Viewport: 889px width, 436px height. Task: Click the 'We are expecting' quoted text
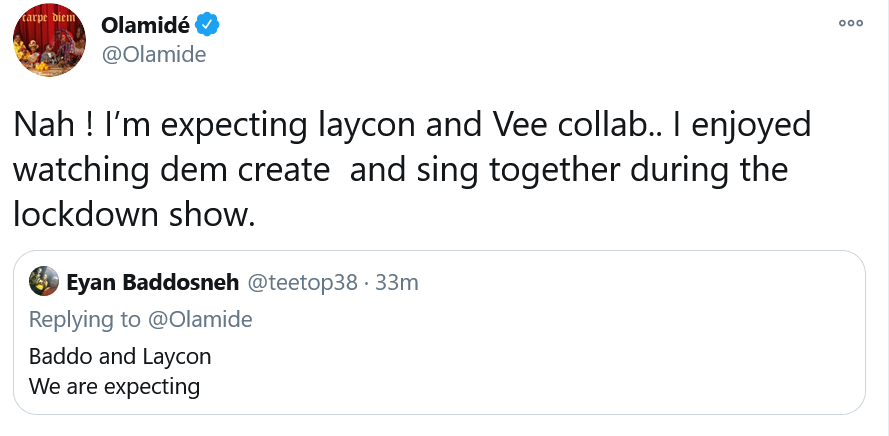(114, 387)
